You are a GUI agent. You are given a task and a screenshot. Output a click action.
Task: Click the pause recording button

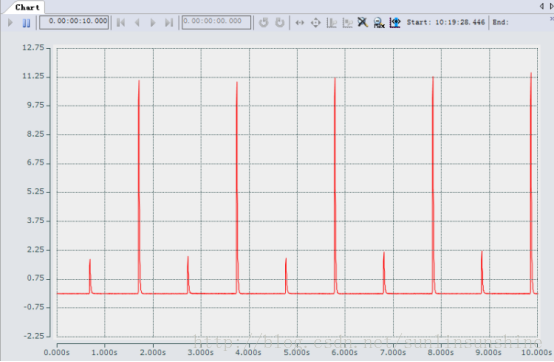(26, 23)
